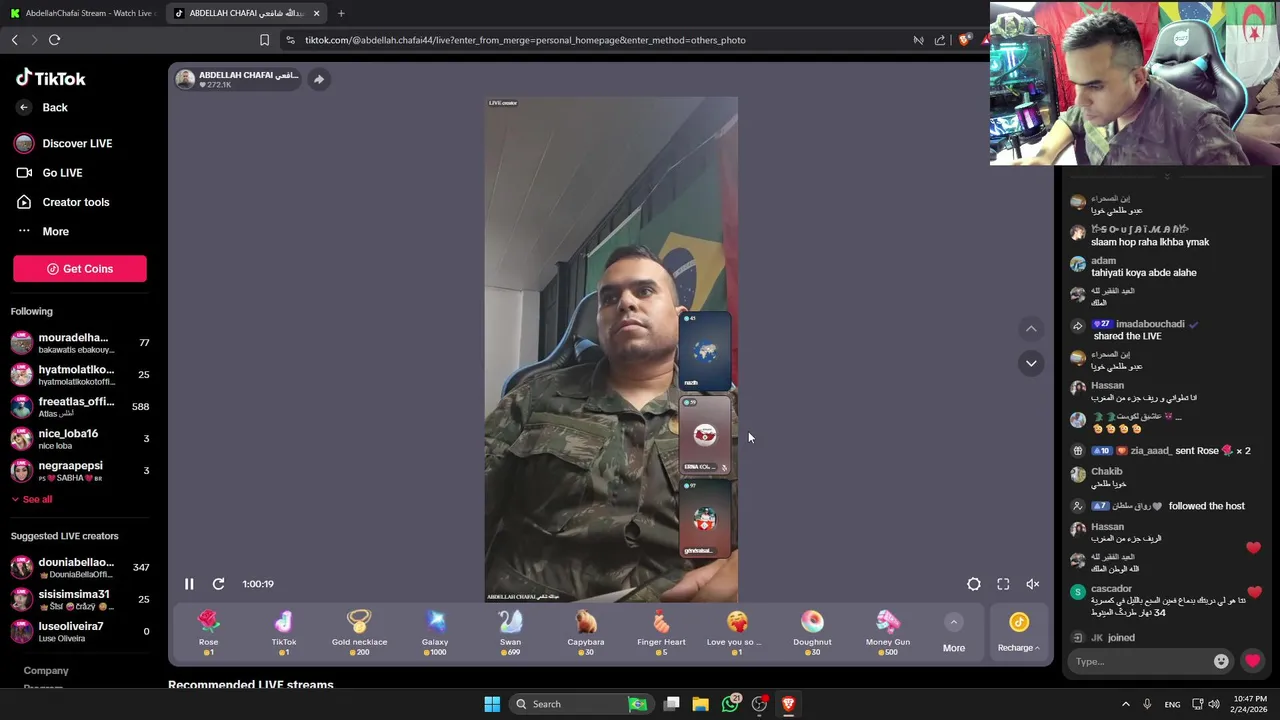The height and width of the screenshot is (720, 1280).
Task: Send a Swan gift
Action: tap(510, 633)
